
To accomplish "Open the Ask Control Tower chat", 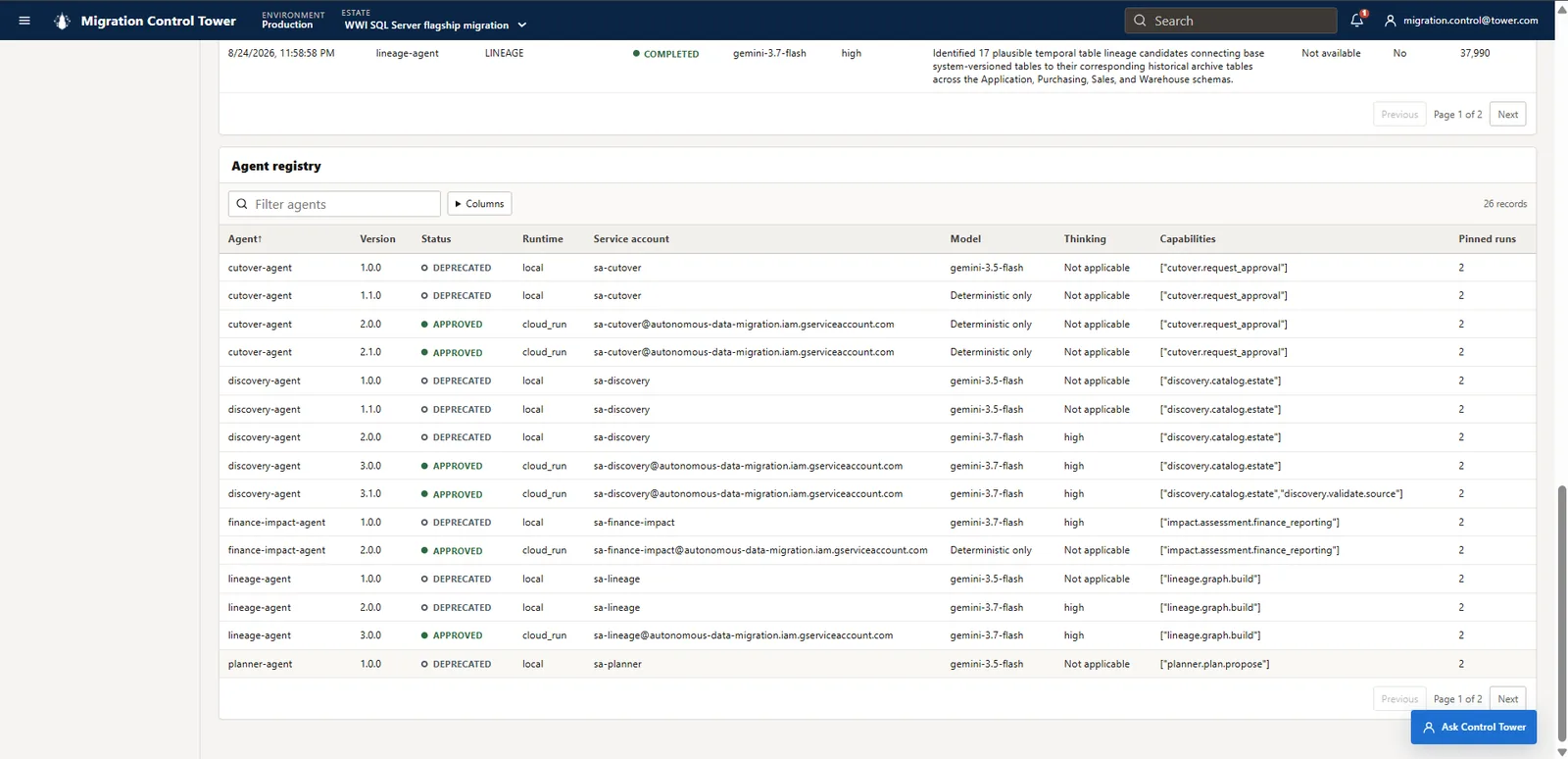I will tap(1474, 728).
